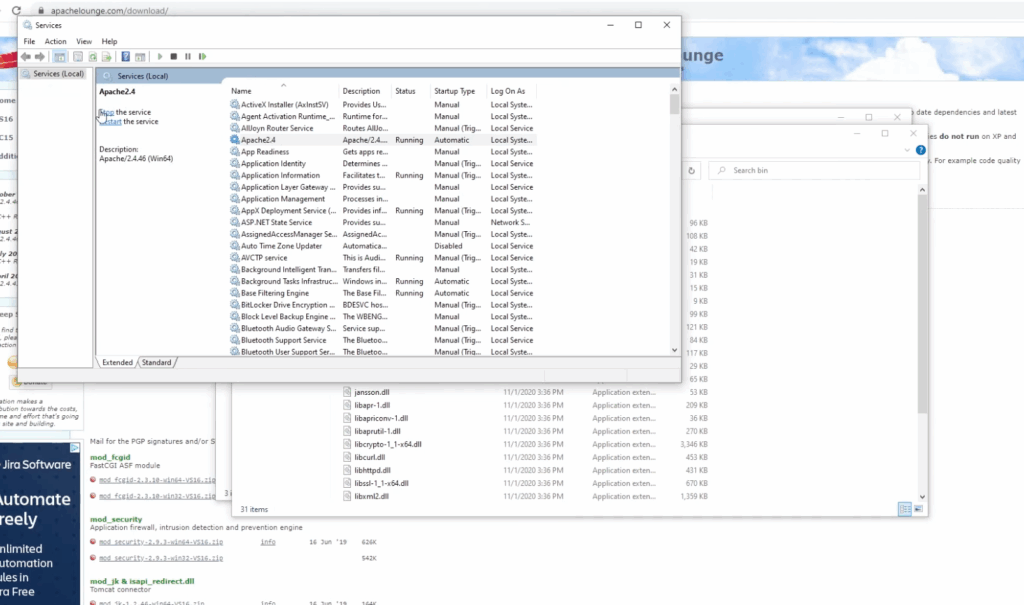Click the Pause Service toolbar icon
The height and width of the screenshot is (605, 1024).
coord(187,57)
